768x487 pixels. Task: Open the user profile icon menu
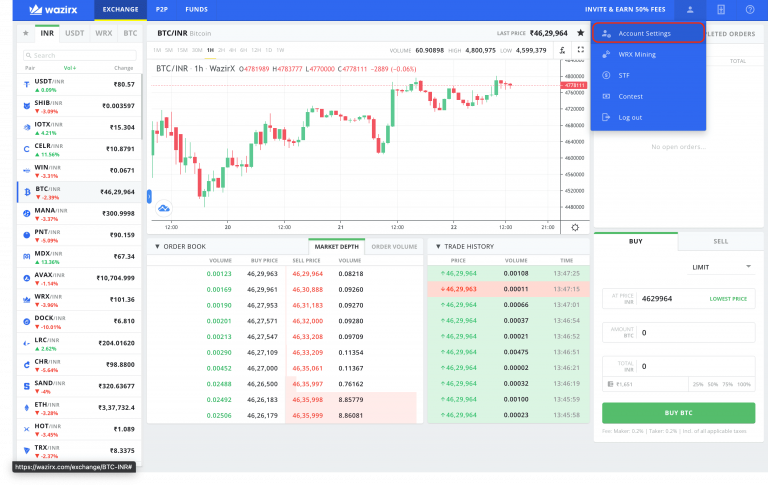coord(690,9)
